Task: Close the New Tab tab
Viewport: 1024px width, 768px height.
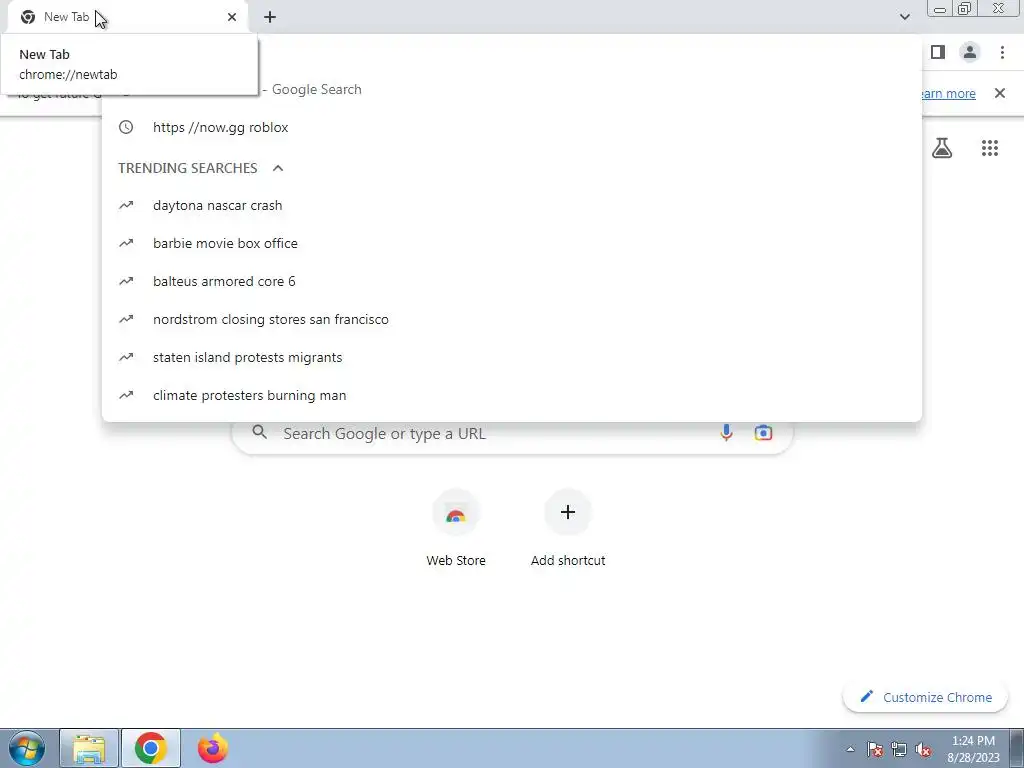Action: (x=232, y=17)
